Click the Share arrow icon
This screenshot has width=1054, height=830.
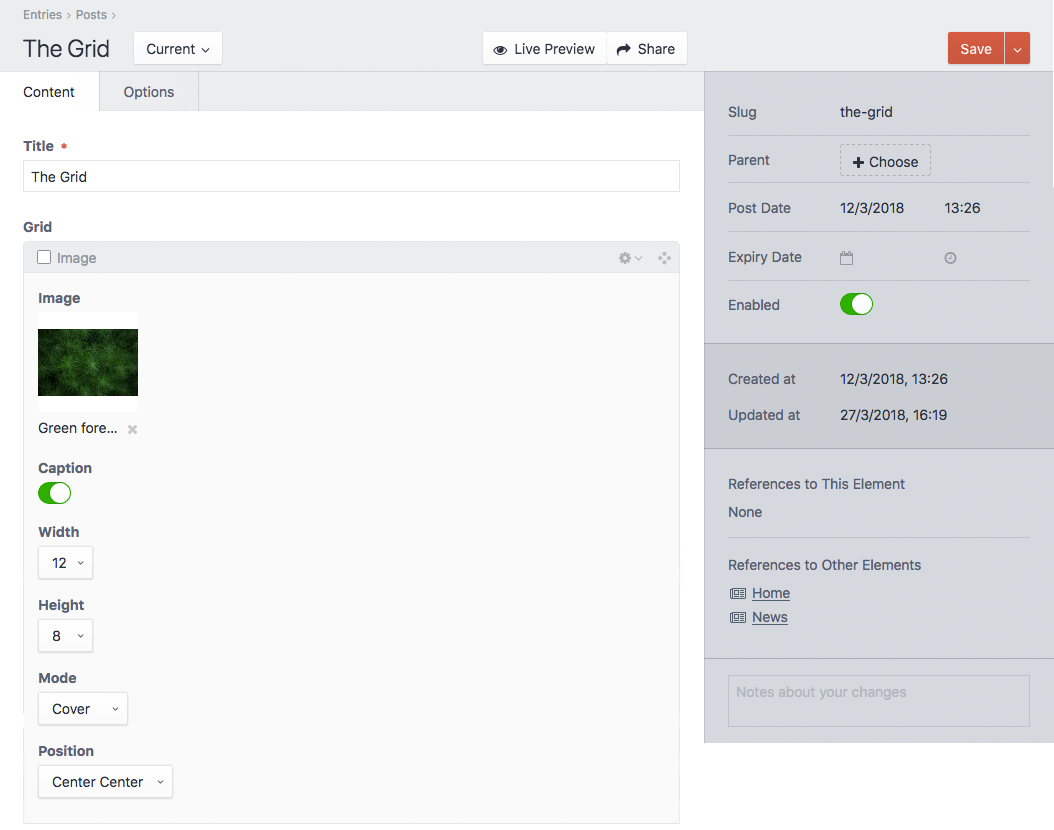point(620,48)
